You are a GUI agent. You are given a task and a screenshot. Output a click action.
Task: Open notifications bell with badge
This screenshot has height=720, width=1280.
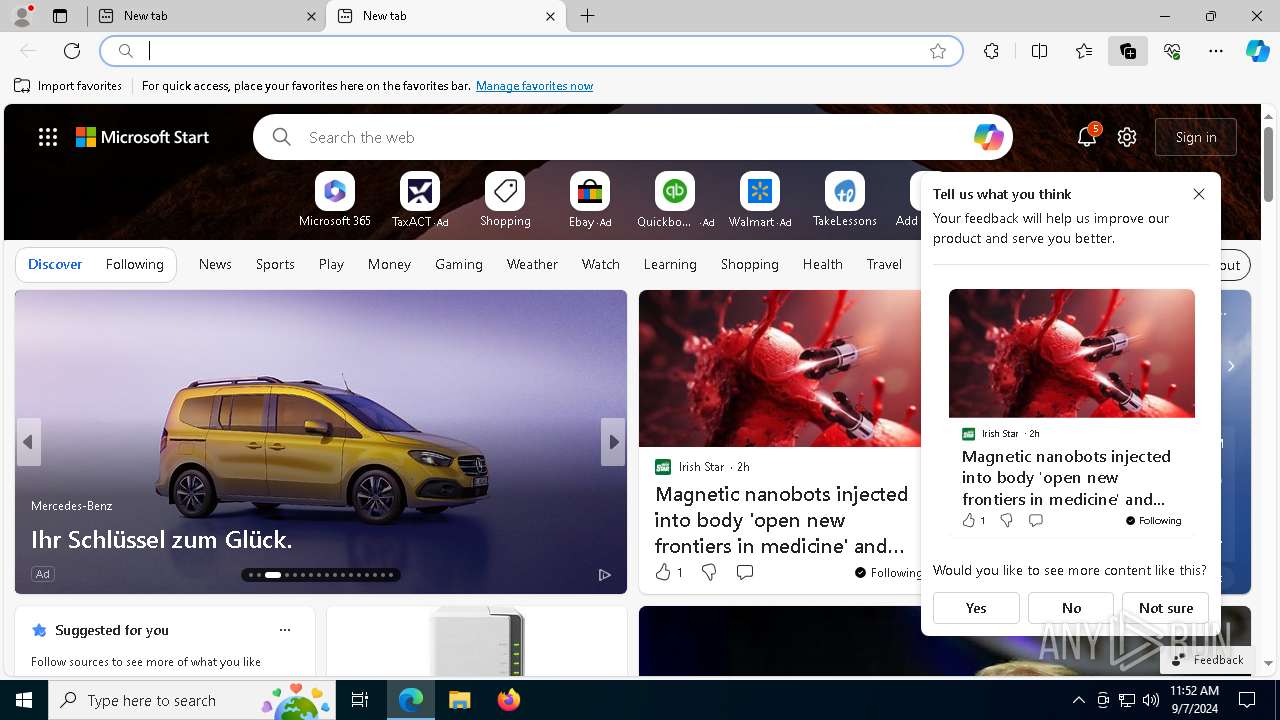point(1087,137)
